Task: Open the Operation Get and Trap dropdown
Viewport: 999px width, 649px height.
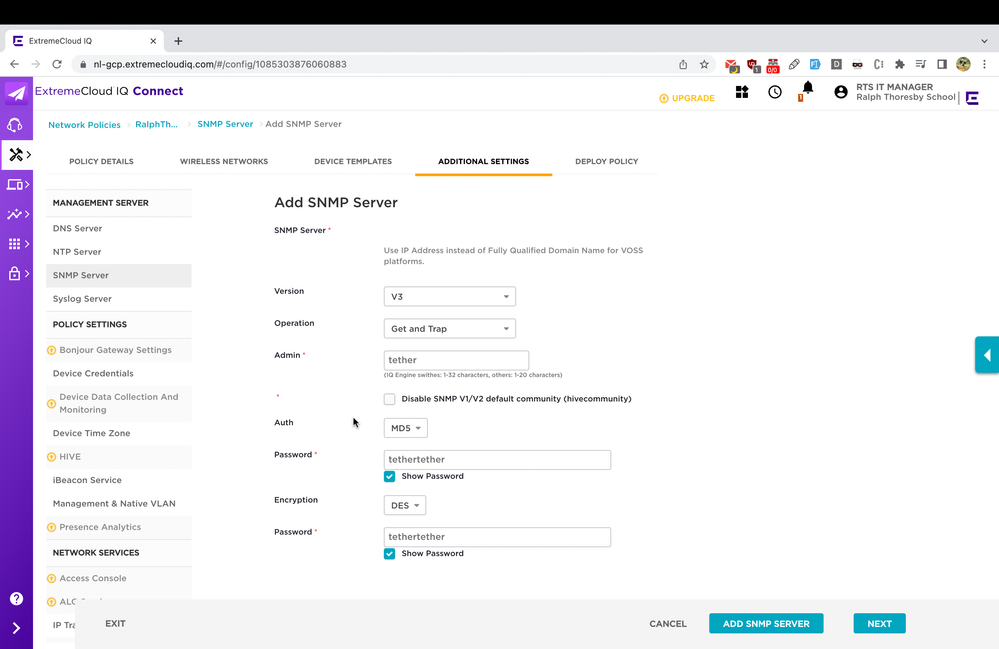Action: pos(450,329)
